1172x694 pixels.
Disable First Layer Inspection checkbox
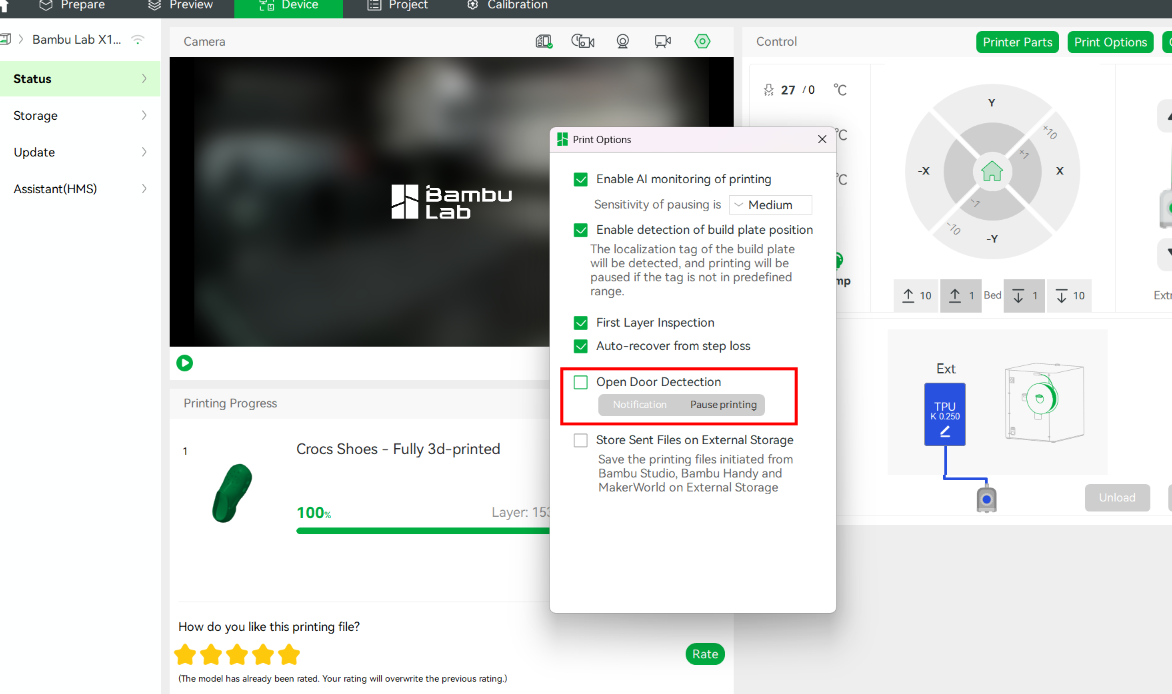581,323
